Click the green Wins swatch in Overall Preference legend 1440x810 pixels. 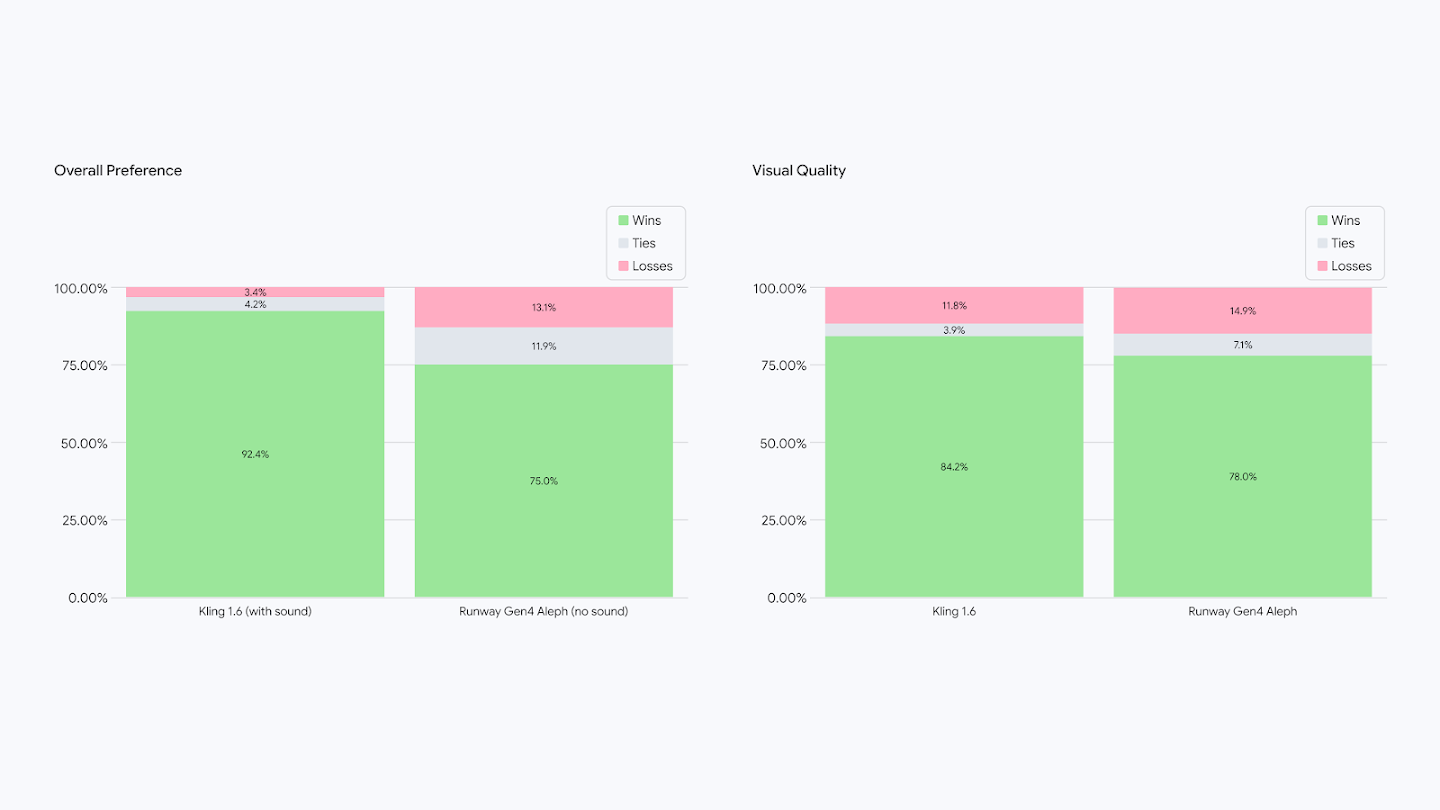pos(623,221)
